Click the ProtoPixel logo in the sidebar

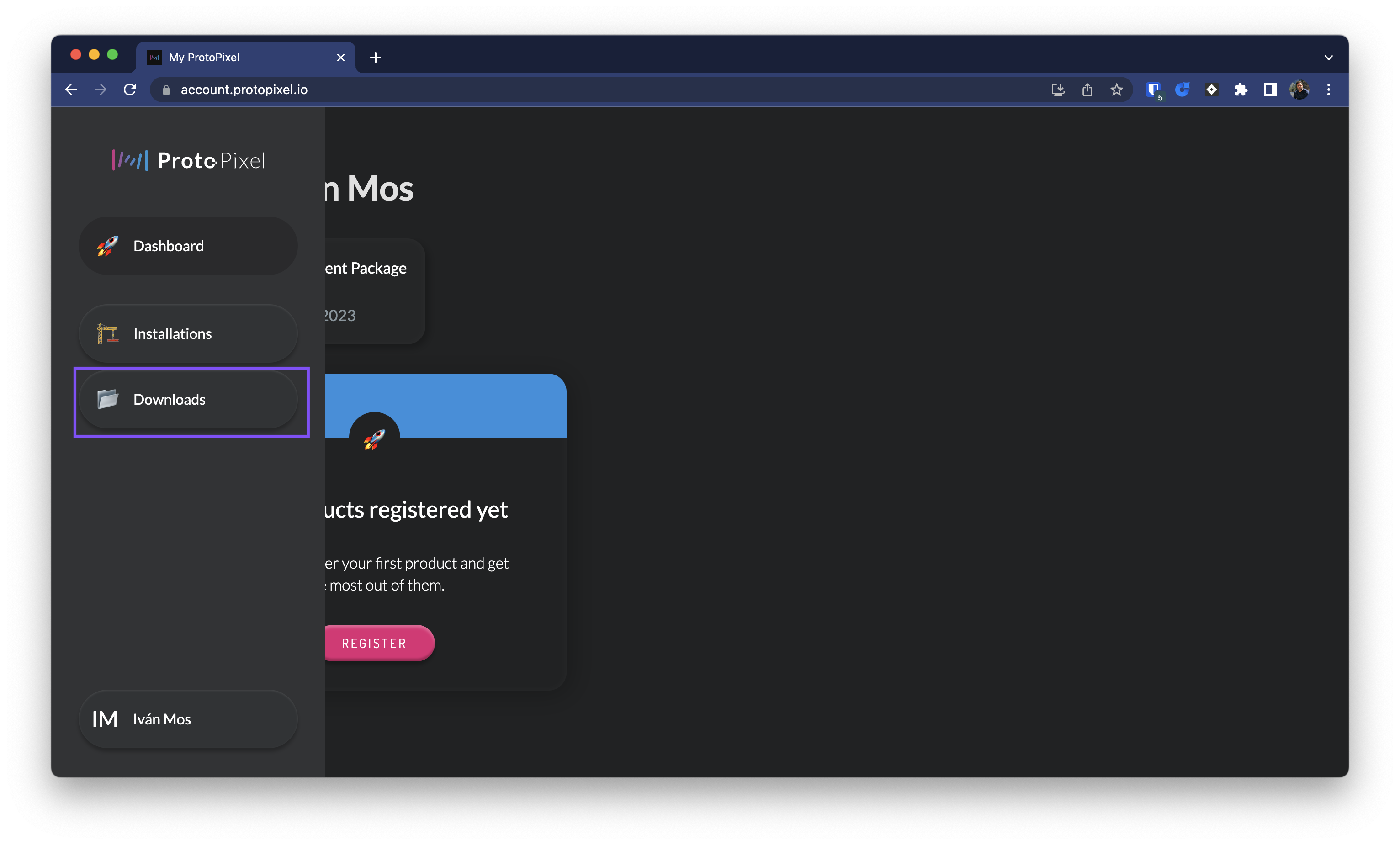(188, 160)
